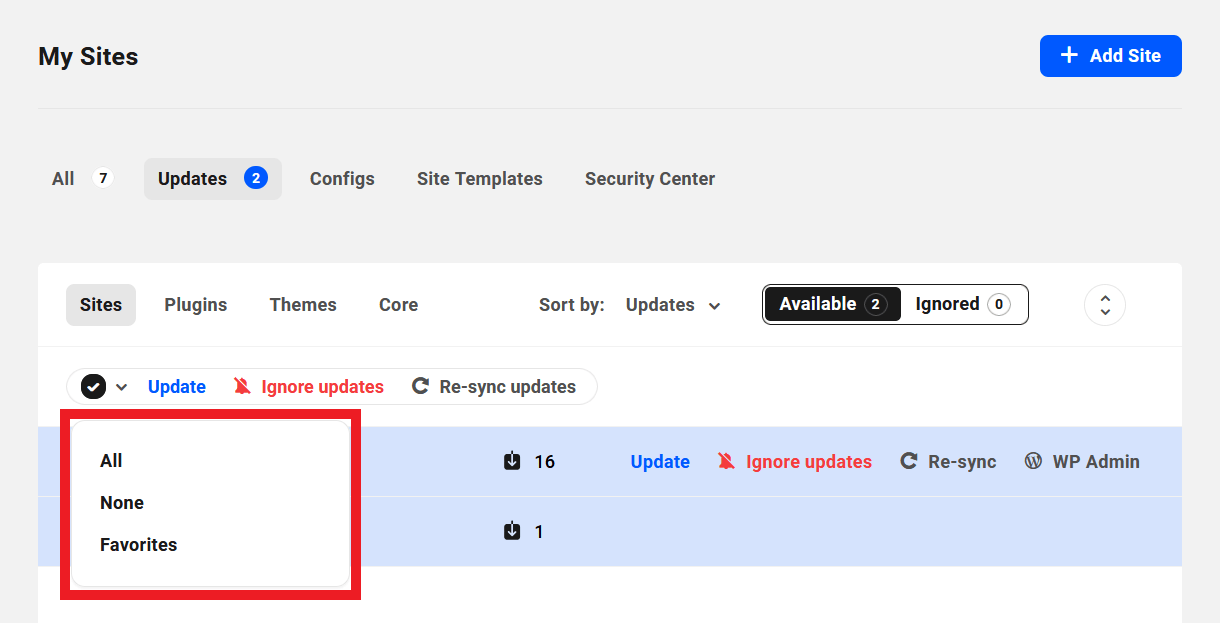Click the All tab count badge 7
The image size is (1220, 623).
coord(102,178)
